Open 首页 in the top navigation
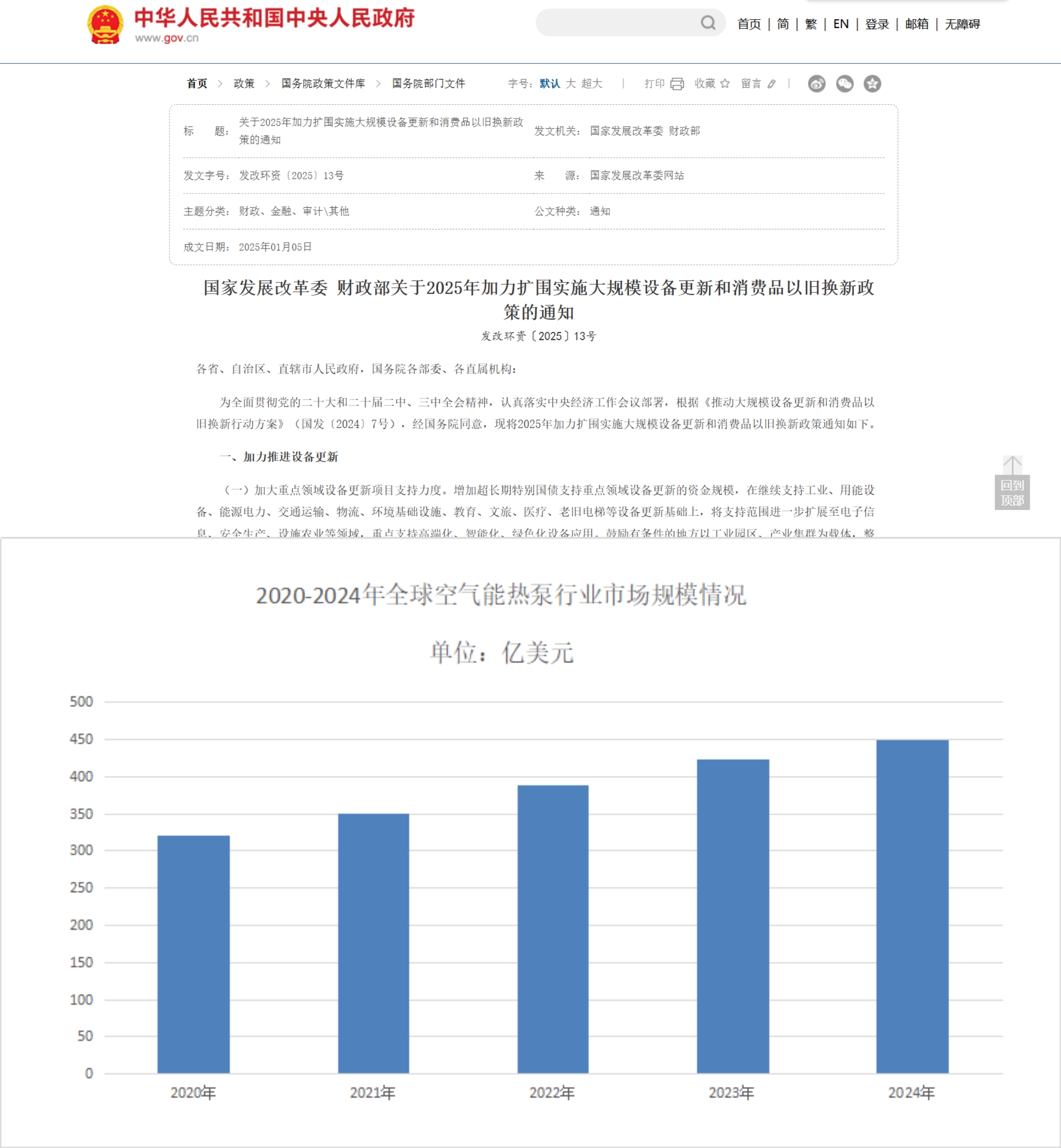 (749, 24)
